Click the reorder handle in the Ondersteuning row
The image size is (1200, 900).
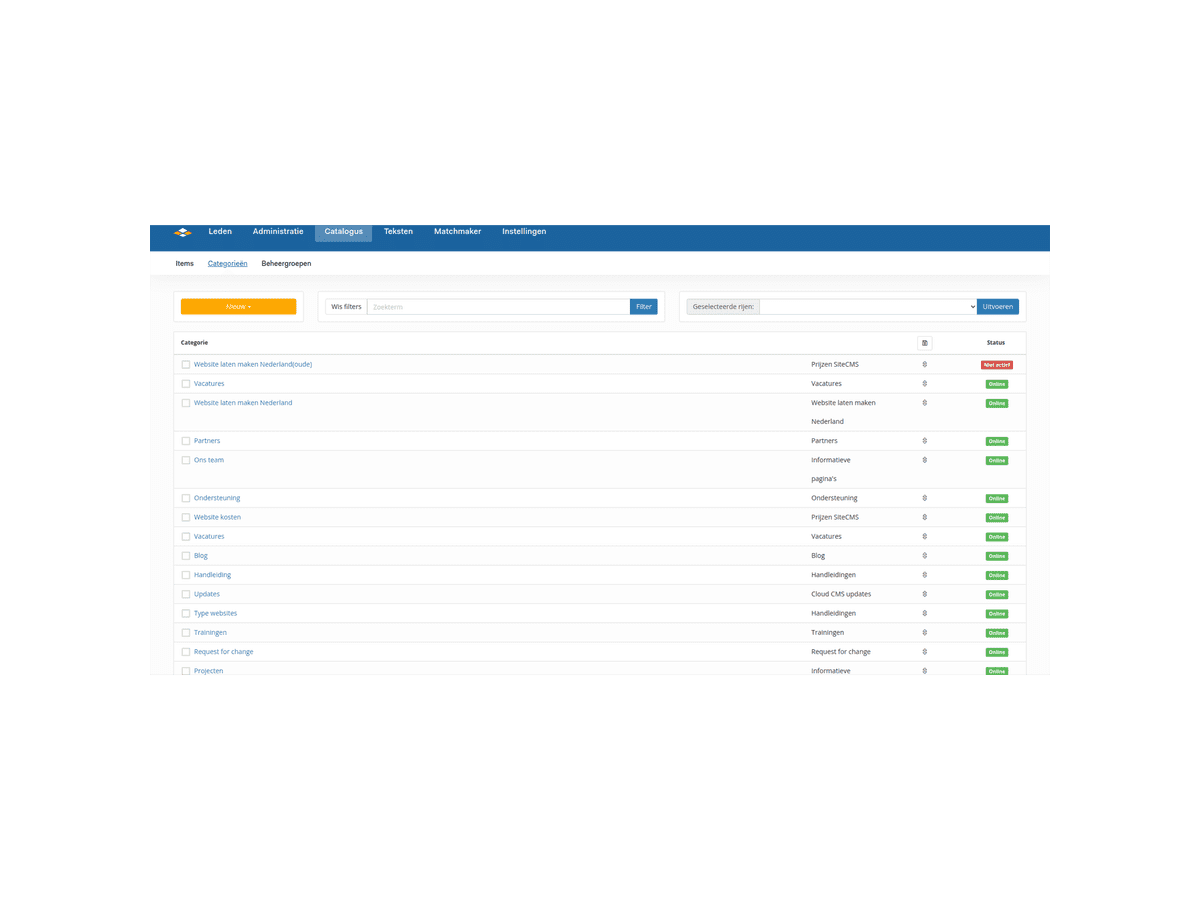pyautogui.click(x=924, y=498)
